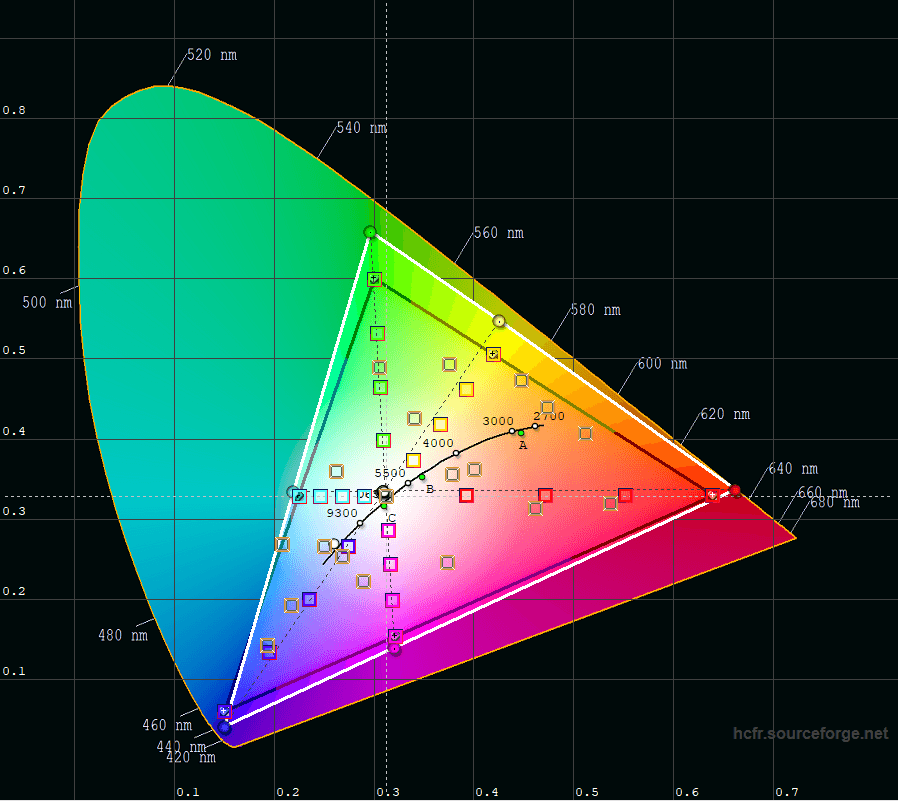Select the green primary marker at the triangle top
This screenshot has width=898, height=801.
[x=370, y=232]
